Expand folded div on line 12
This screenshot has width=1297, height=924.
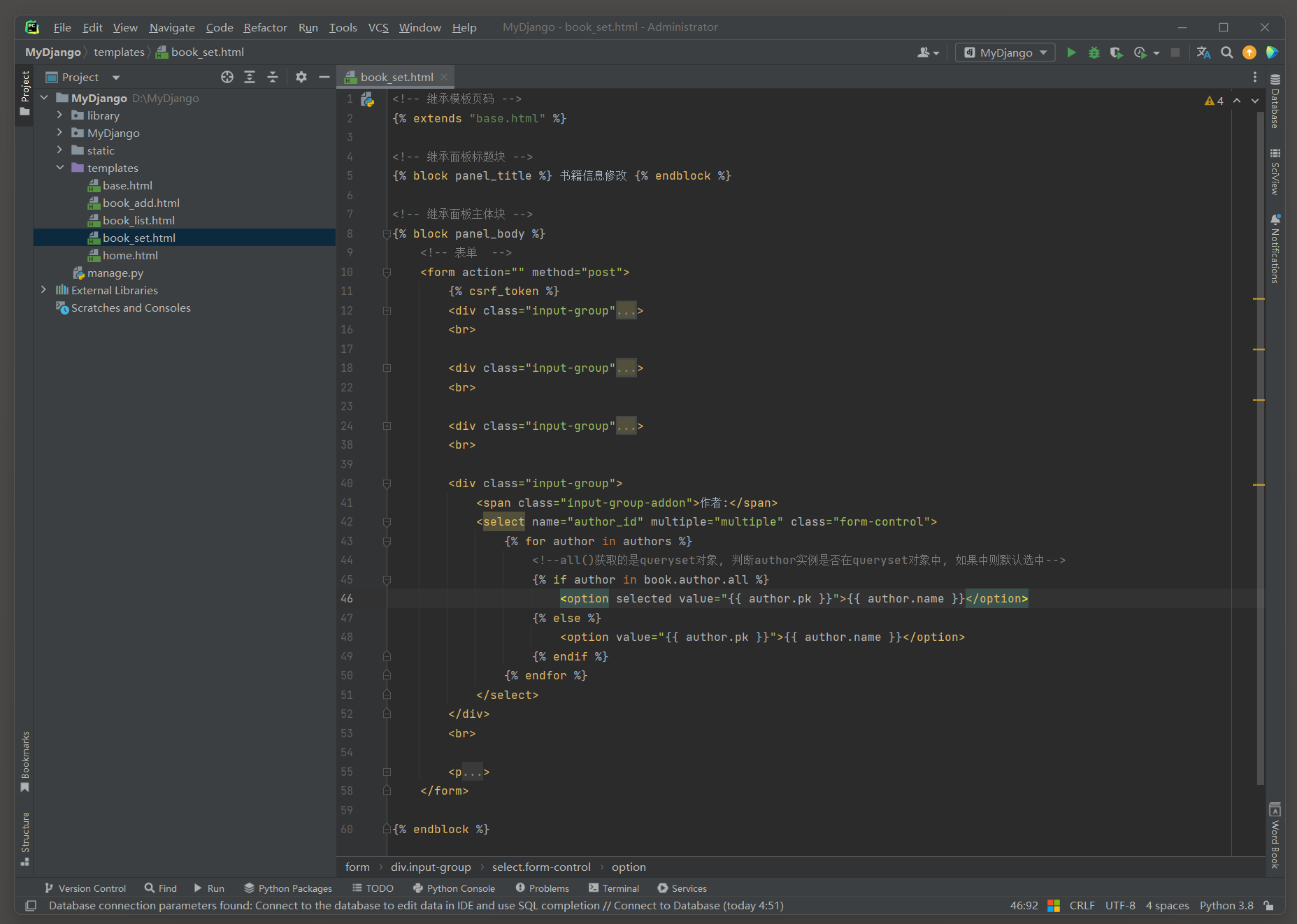(387, 310)
